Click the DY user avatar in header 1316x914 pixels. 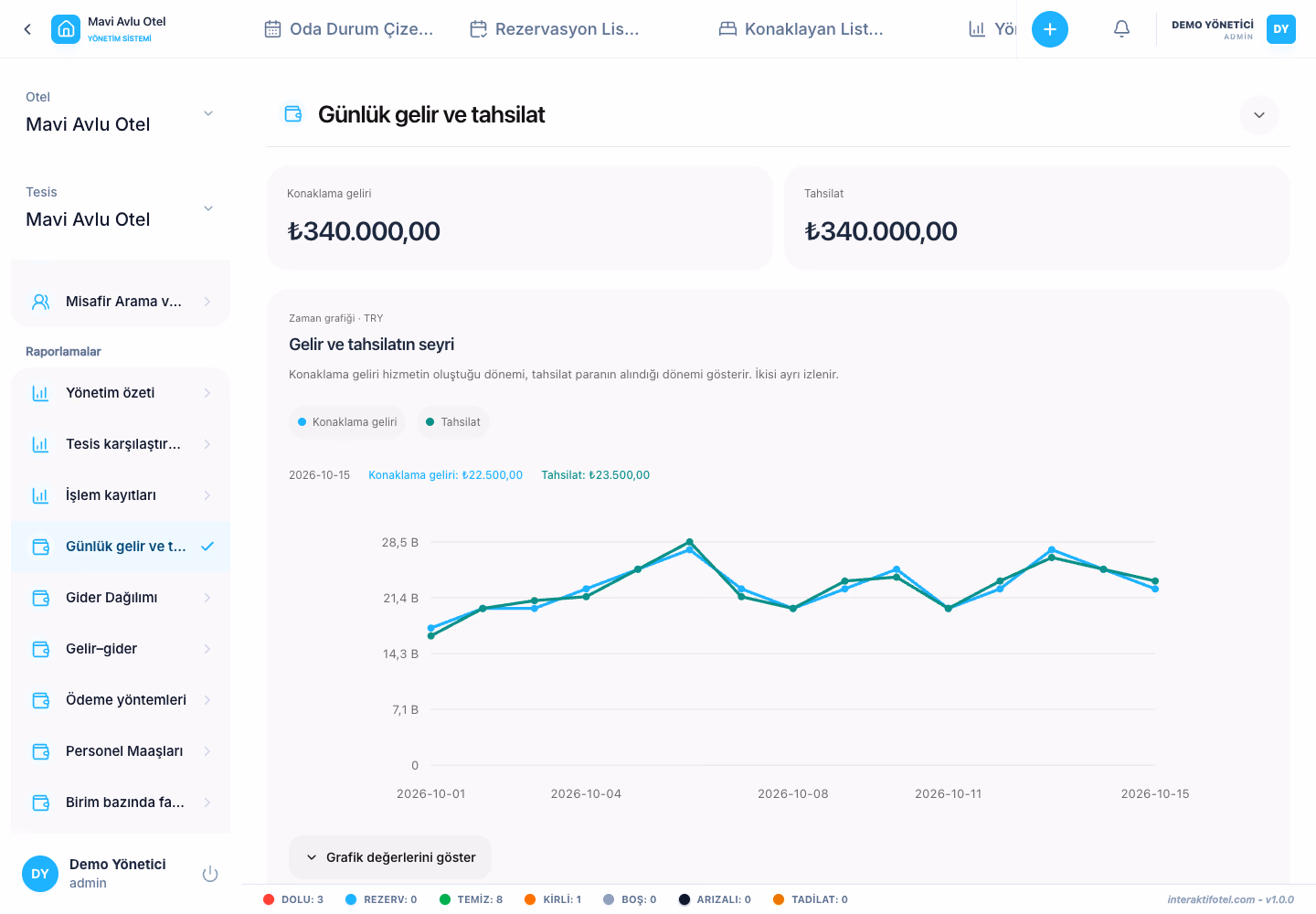point(1281,29)
